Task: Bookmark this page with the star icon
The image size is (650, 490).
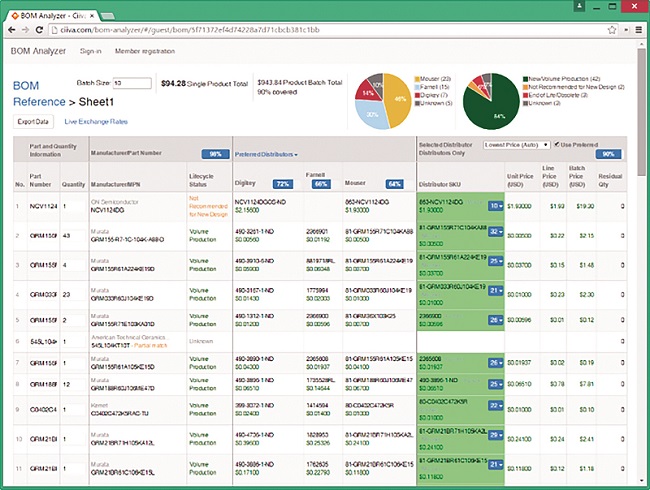Action: click(x=612, y=30)
